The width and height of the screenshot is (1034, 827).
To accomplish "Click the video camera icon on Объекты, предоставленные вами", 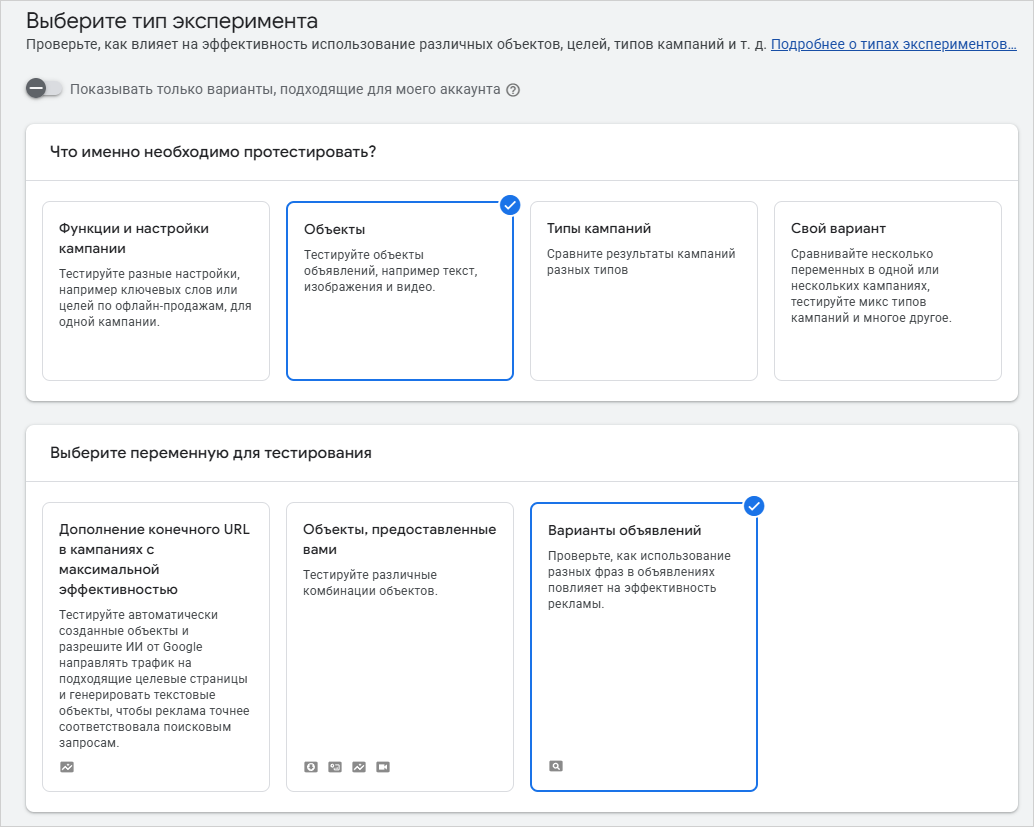I will point(383,766).
